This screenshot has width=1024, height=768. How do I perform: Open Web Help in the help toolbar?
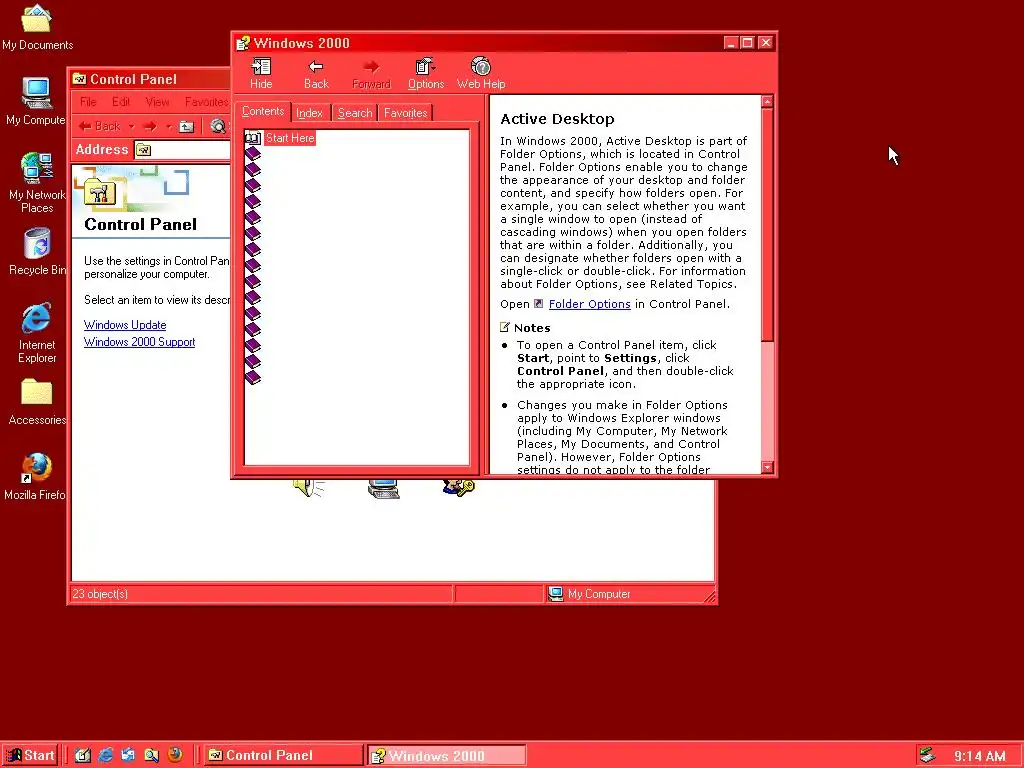(481, 74)
